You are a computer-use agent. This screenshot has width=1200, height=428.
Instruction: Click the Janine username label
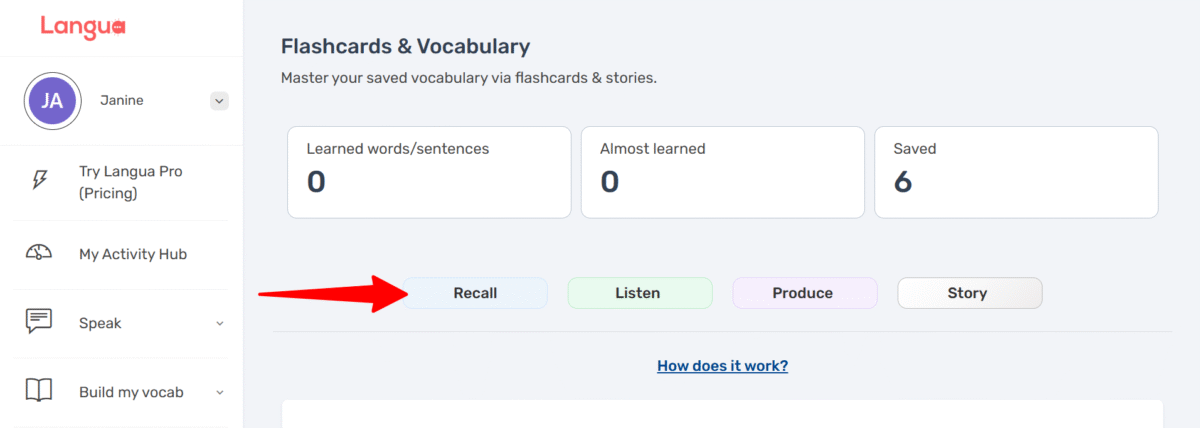[122, 100]
